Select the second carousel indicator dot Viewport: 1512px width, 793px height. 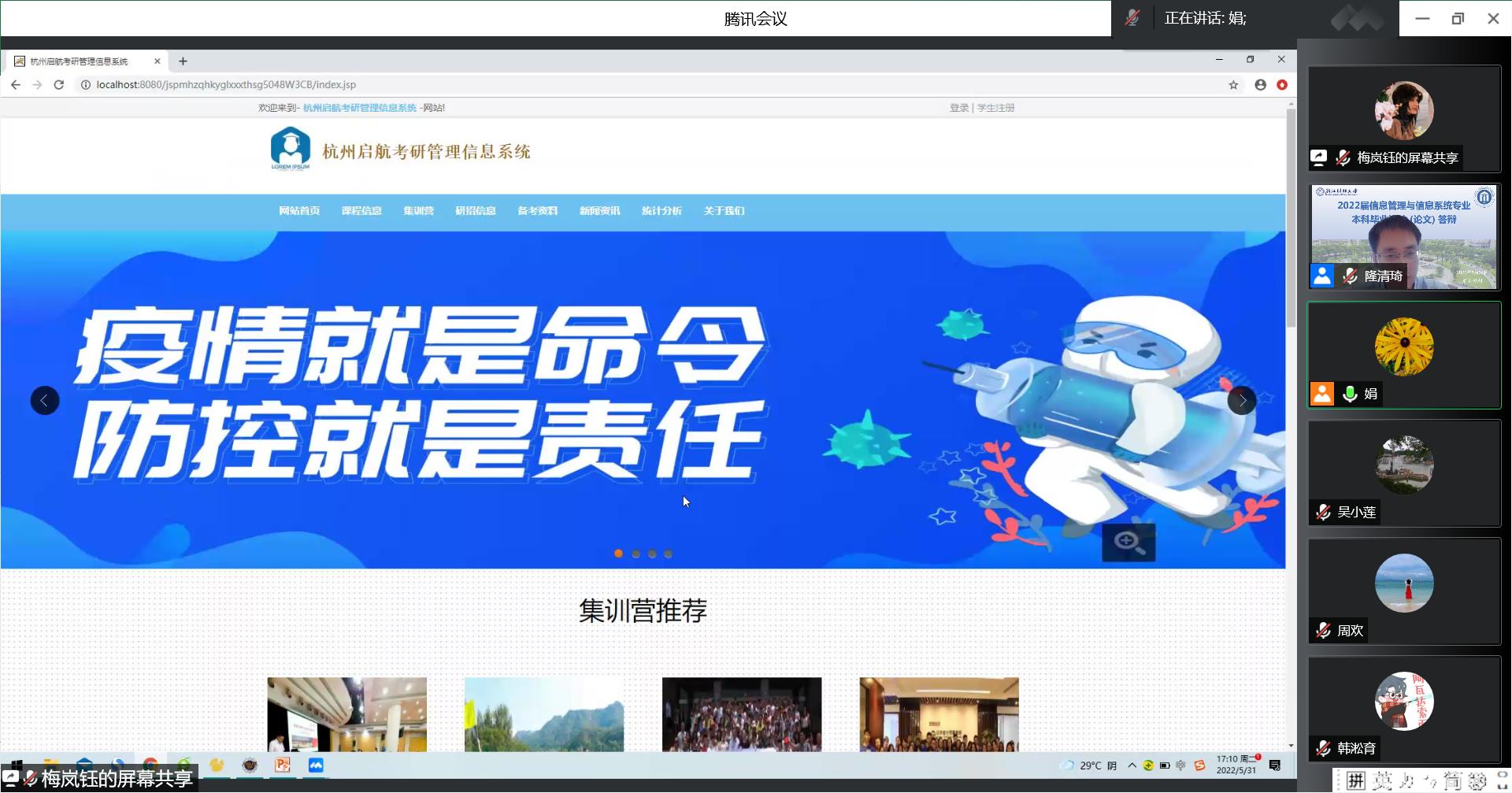point(636,554)
